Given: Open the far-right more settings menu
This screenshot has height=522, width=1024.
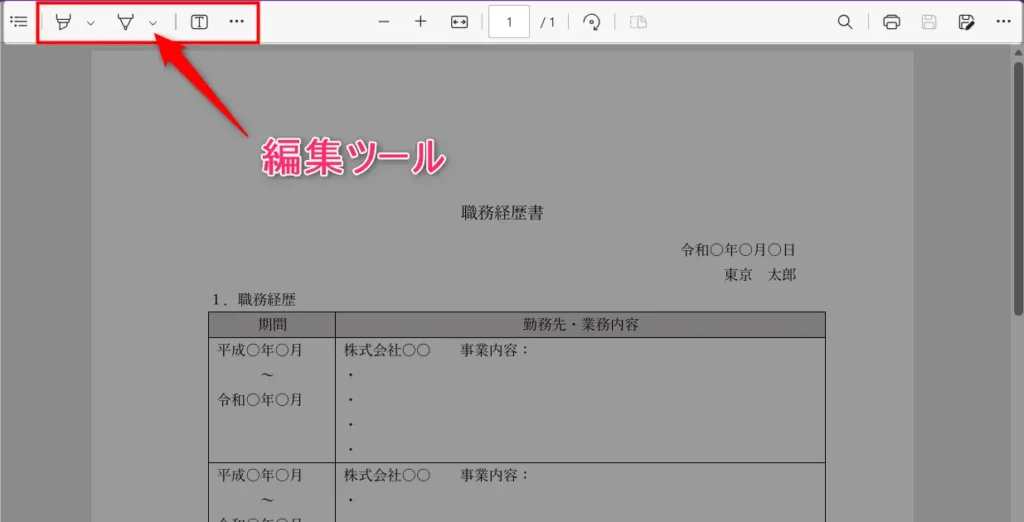Looking at the screenshot, I should tap(1003, 22).
